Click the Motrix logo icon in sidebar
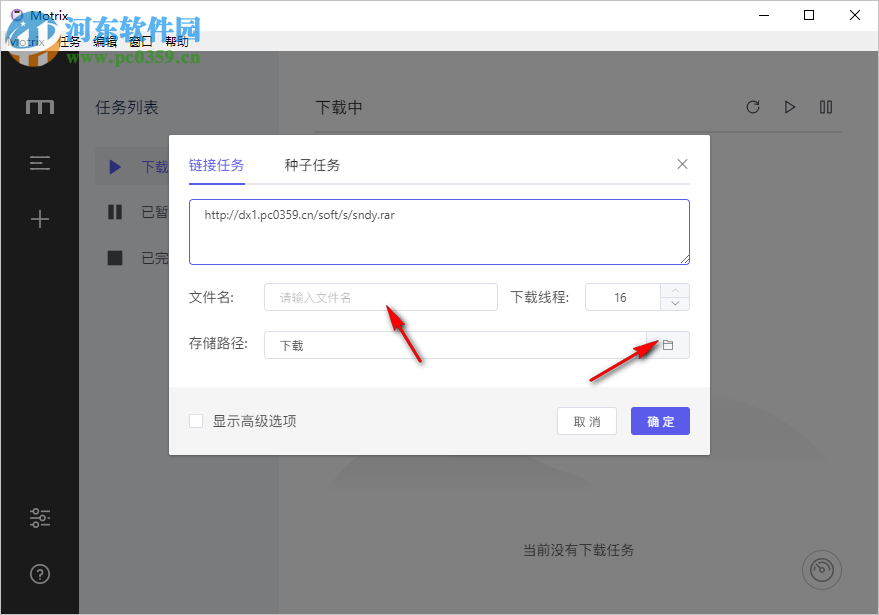This screenshot has width=879, height=615. 40,107
